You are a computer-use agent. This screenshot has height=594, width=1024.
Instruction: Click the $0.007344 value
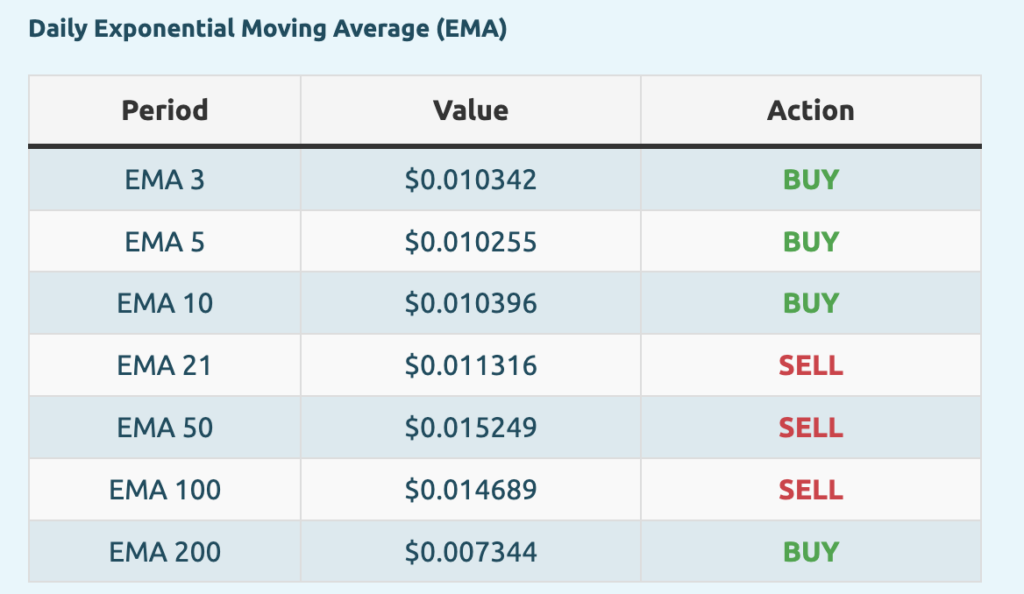471,552
